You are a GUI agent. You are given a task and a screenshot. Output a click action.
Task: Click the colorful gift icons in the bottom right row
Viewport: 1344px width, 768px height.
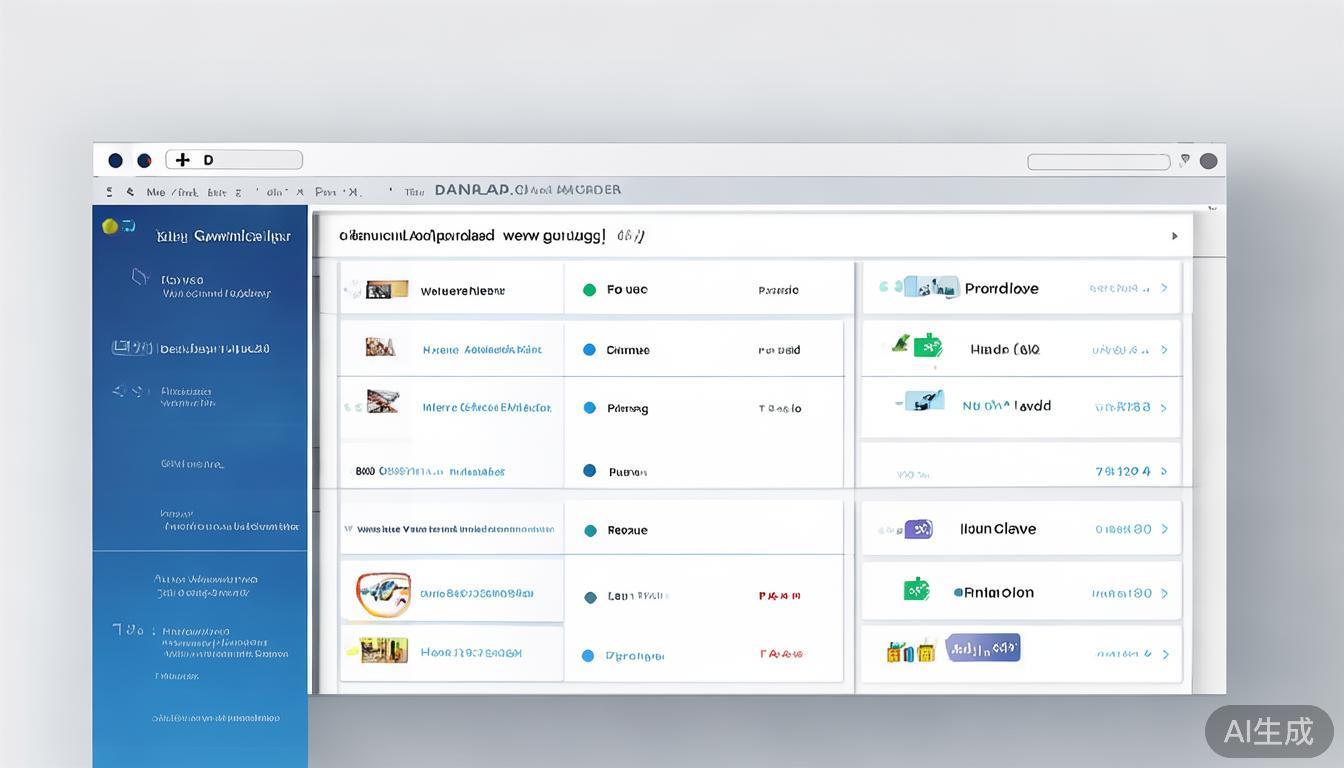tap(910, 652)
